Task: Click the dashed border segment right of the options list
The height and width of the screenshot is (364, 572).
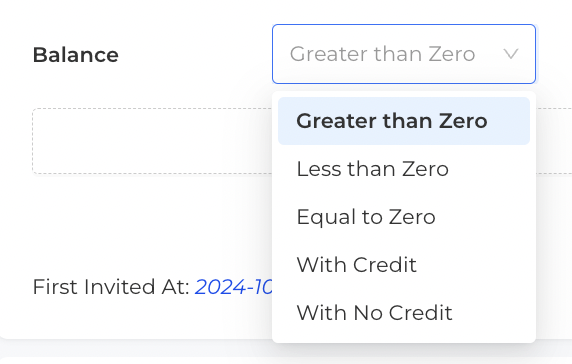Action: [554, 108]
